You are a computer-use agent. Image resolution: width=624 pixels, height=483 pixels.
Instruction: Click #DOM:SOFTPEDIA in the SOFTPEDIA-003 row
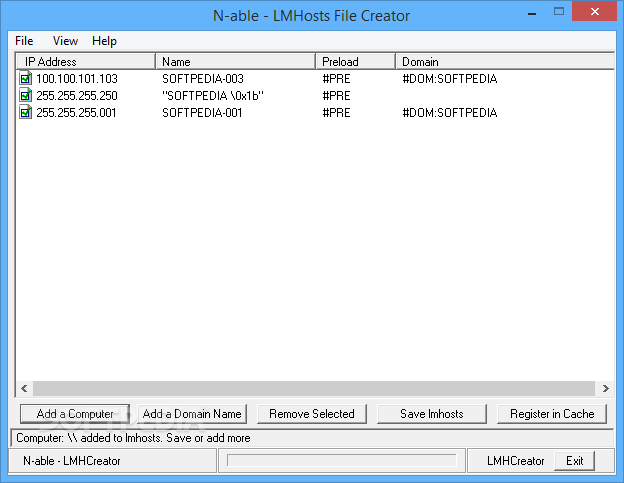click(x=450, y=79)
